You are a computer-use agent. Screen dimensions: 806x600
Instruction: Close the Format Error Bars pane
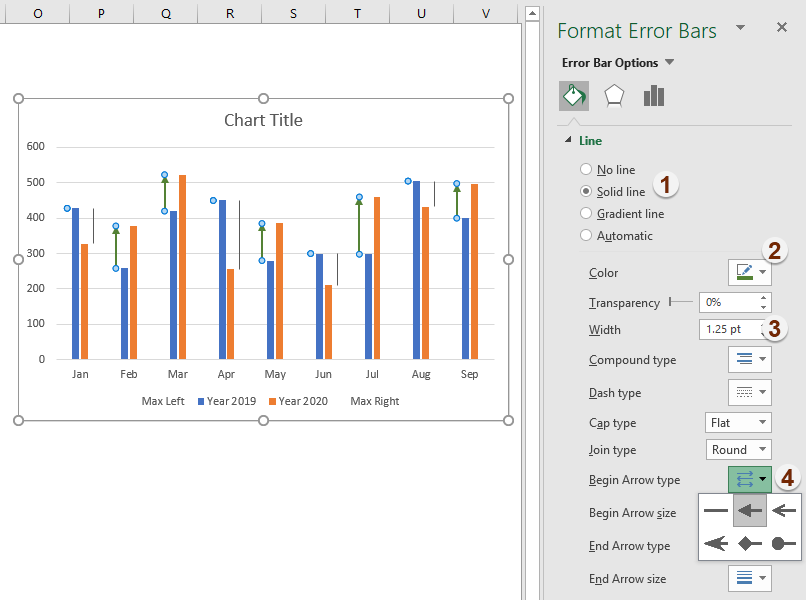(x=783, y=27)
